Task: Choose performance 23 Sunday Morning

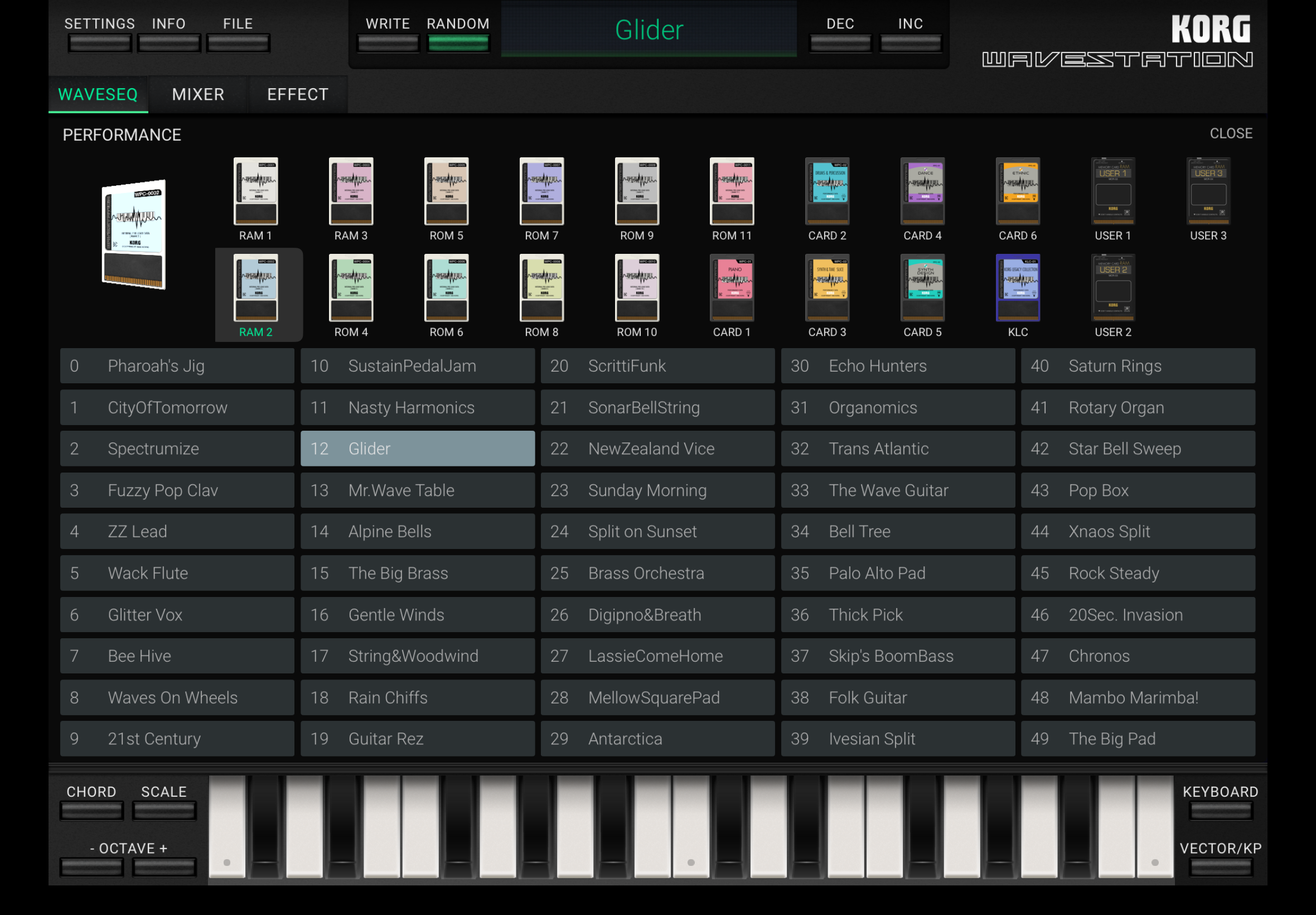Action: coord(657,490)
